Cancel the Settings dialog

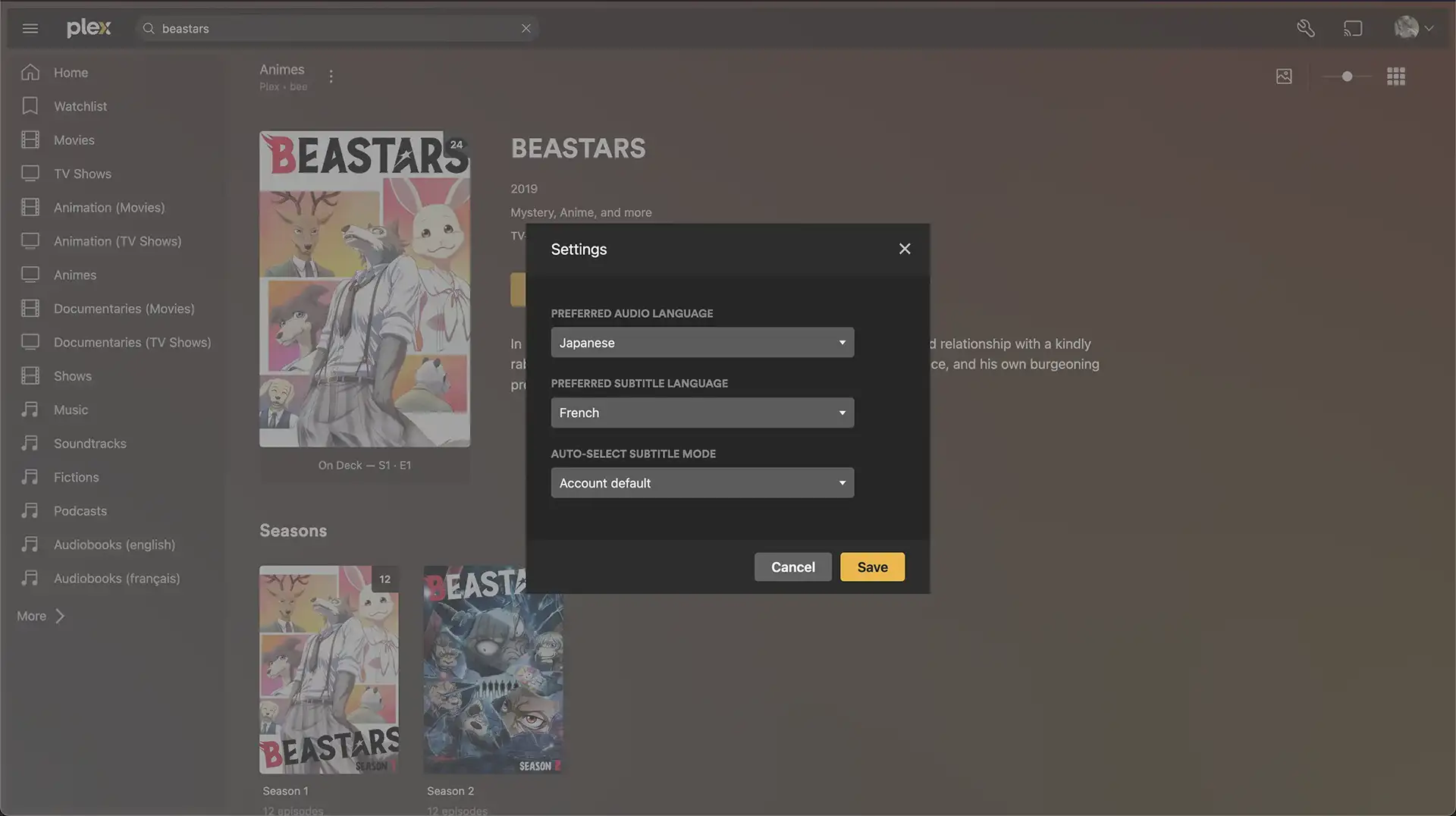tap(792, 566)
